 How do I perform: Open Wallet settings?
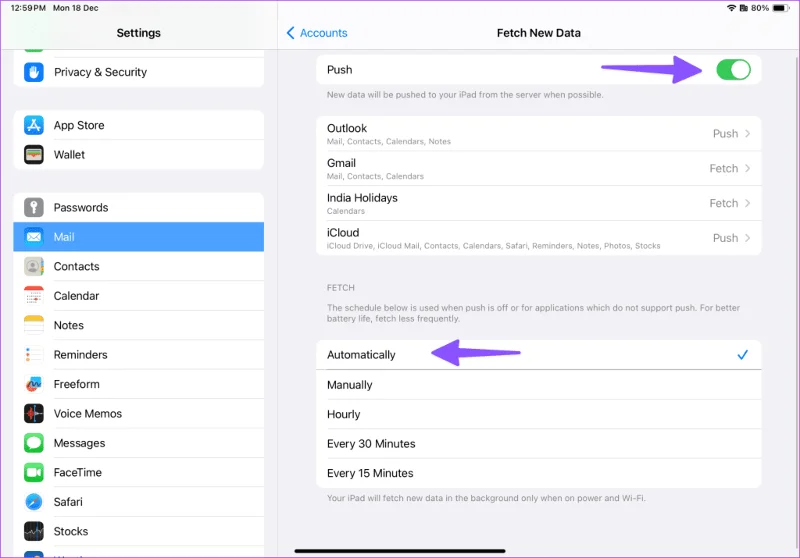[x=138, y=155]
